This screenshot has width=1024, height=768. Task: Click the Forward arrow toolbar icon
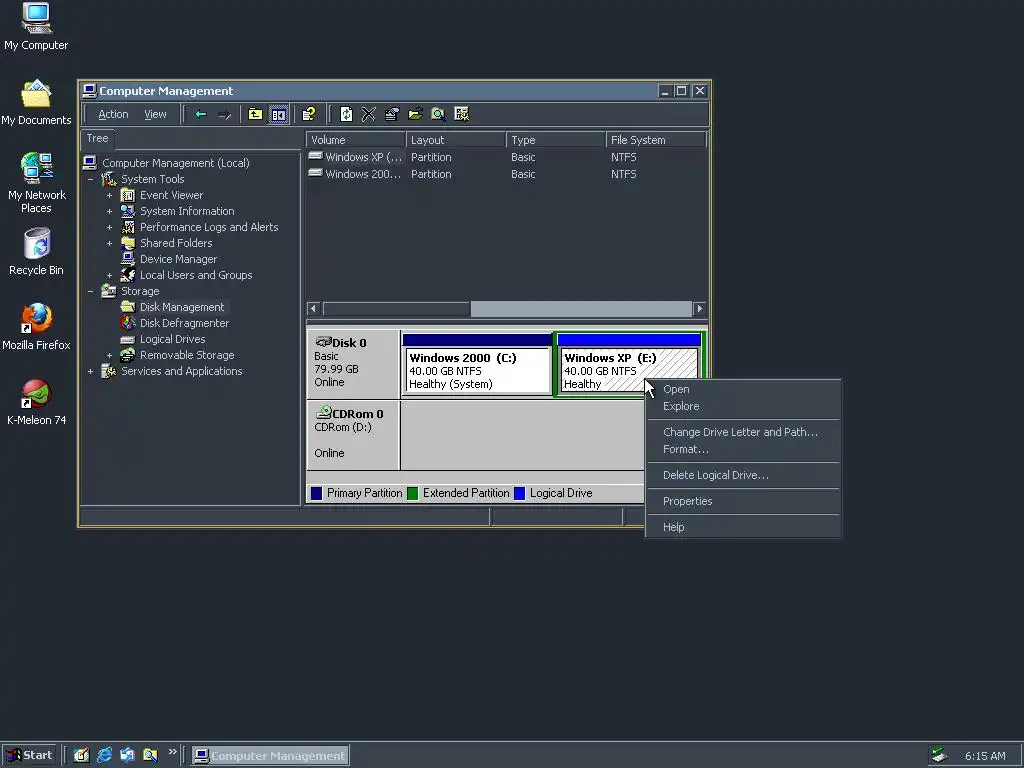[225, 114]
